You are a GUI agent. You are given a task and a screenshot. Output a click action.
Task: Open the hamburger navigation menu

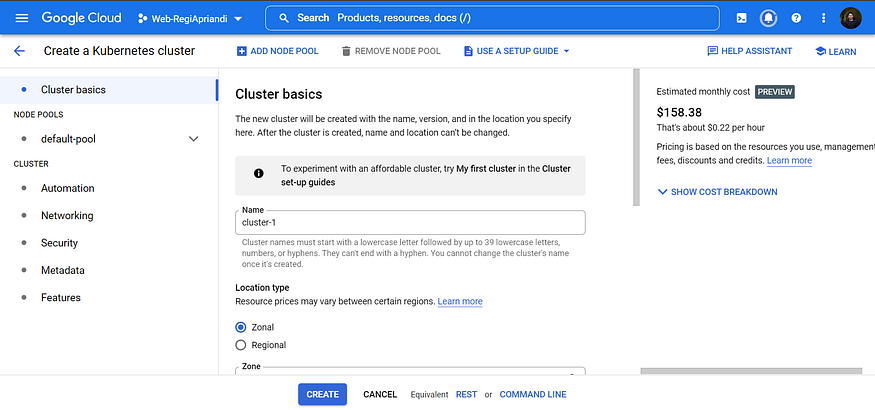22,18
